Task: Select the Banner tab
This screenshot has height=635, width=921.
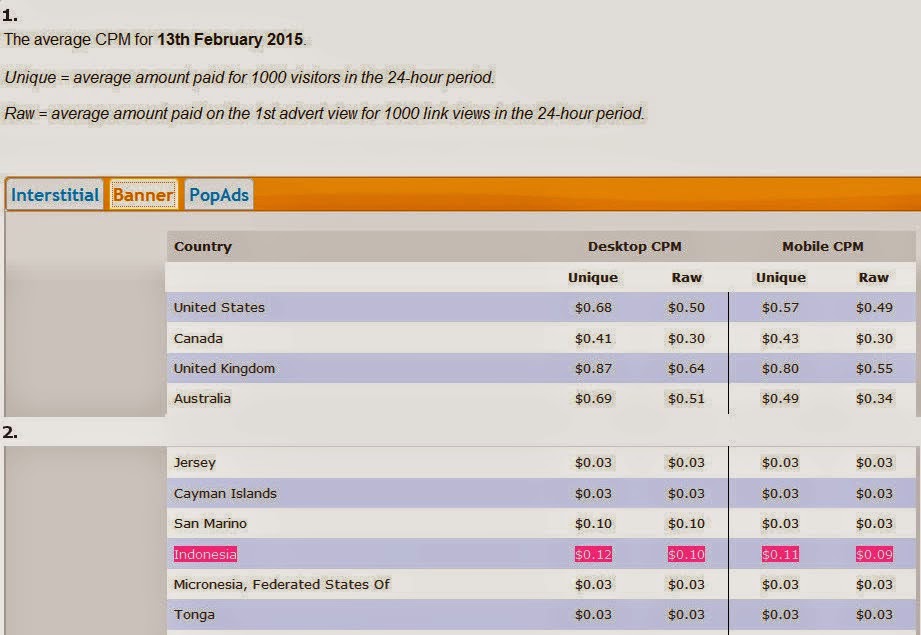Action: pyautogui.click(x=144, y=195)
